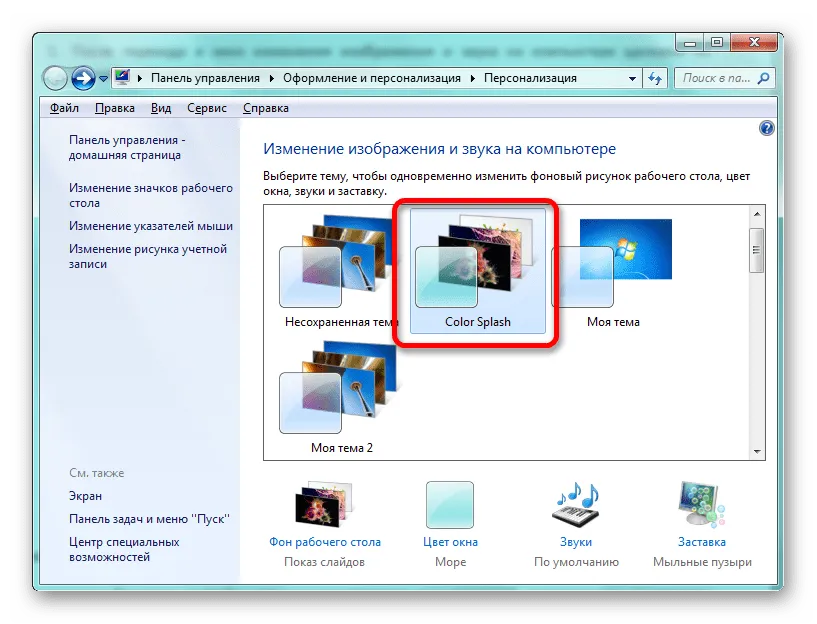Screen dimensions: 817x624
Task: Click the Фон рабочего стола icon
Action: click(325, 505)
